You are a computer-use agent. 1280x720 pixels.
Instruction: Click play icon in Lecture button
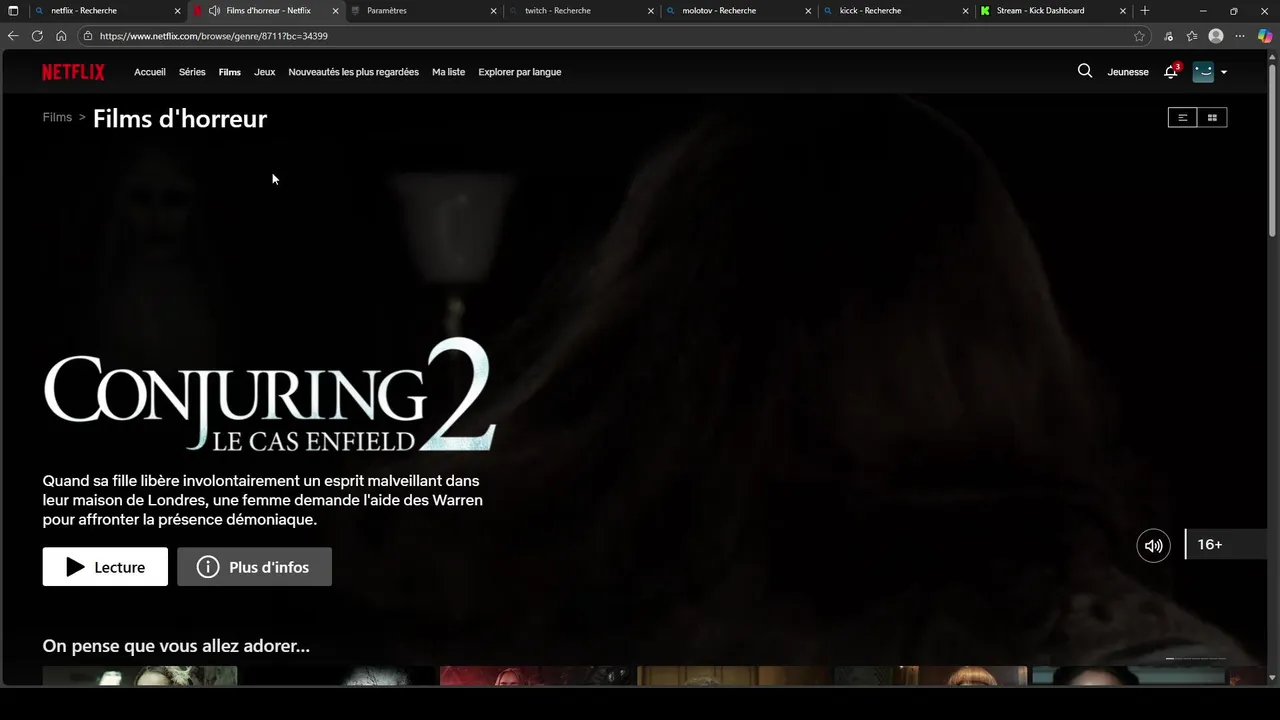76,567
